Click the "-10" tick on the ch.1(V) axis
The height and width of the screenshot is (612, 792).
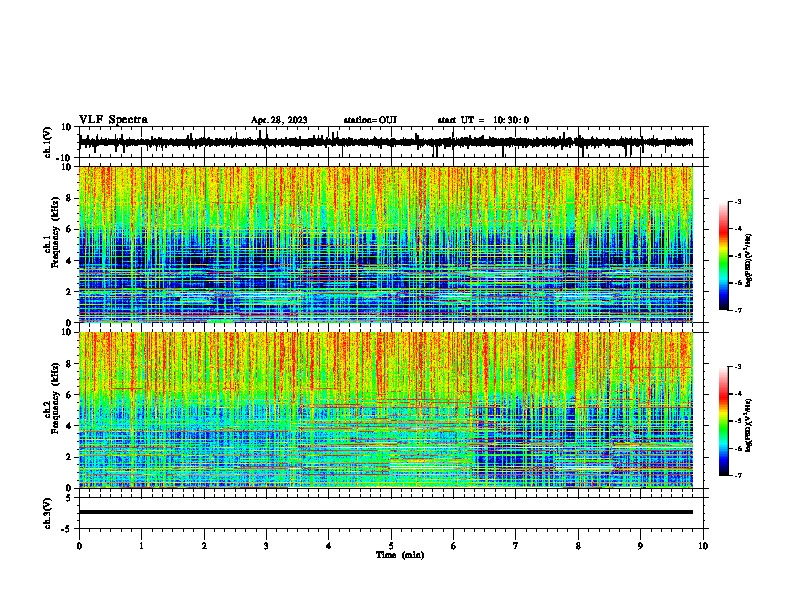64,158
